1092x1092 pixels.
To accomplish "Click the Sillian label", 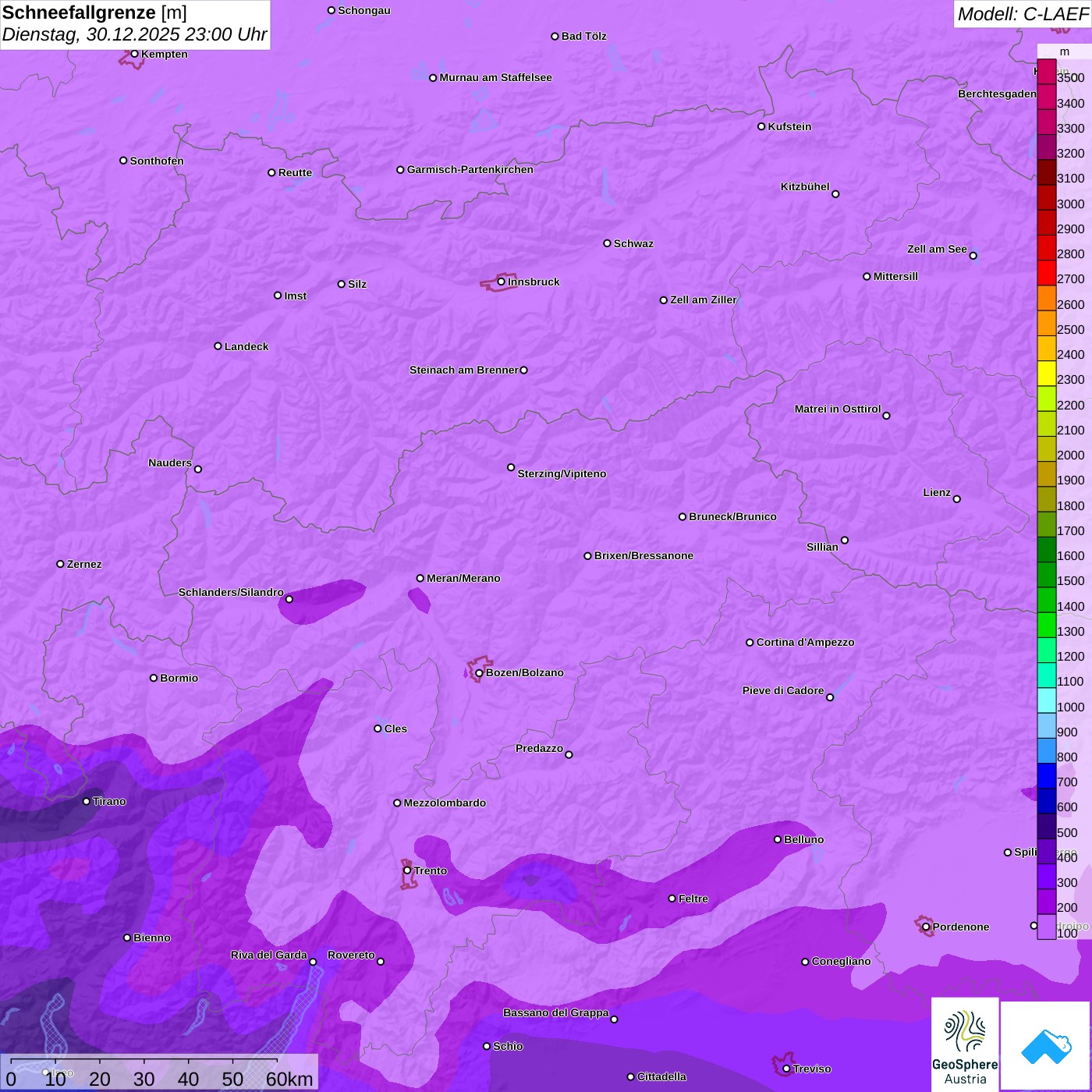I will (x=822, y=547).
